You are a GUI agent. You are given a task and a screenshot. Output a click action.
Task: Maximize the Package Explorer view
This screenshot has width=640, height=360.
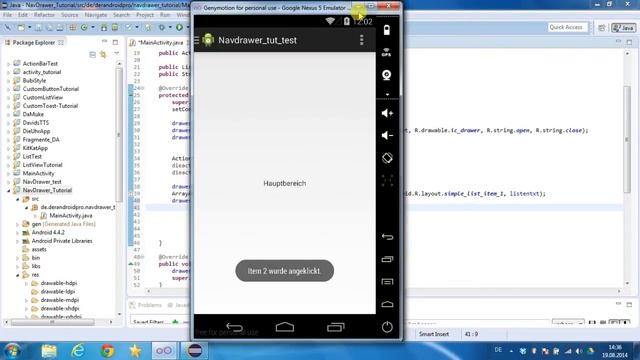tap(115, 42)
